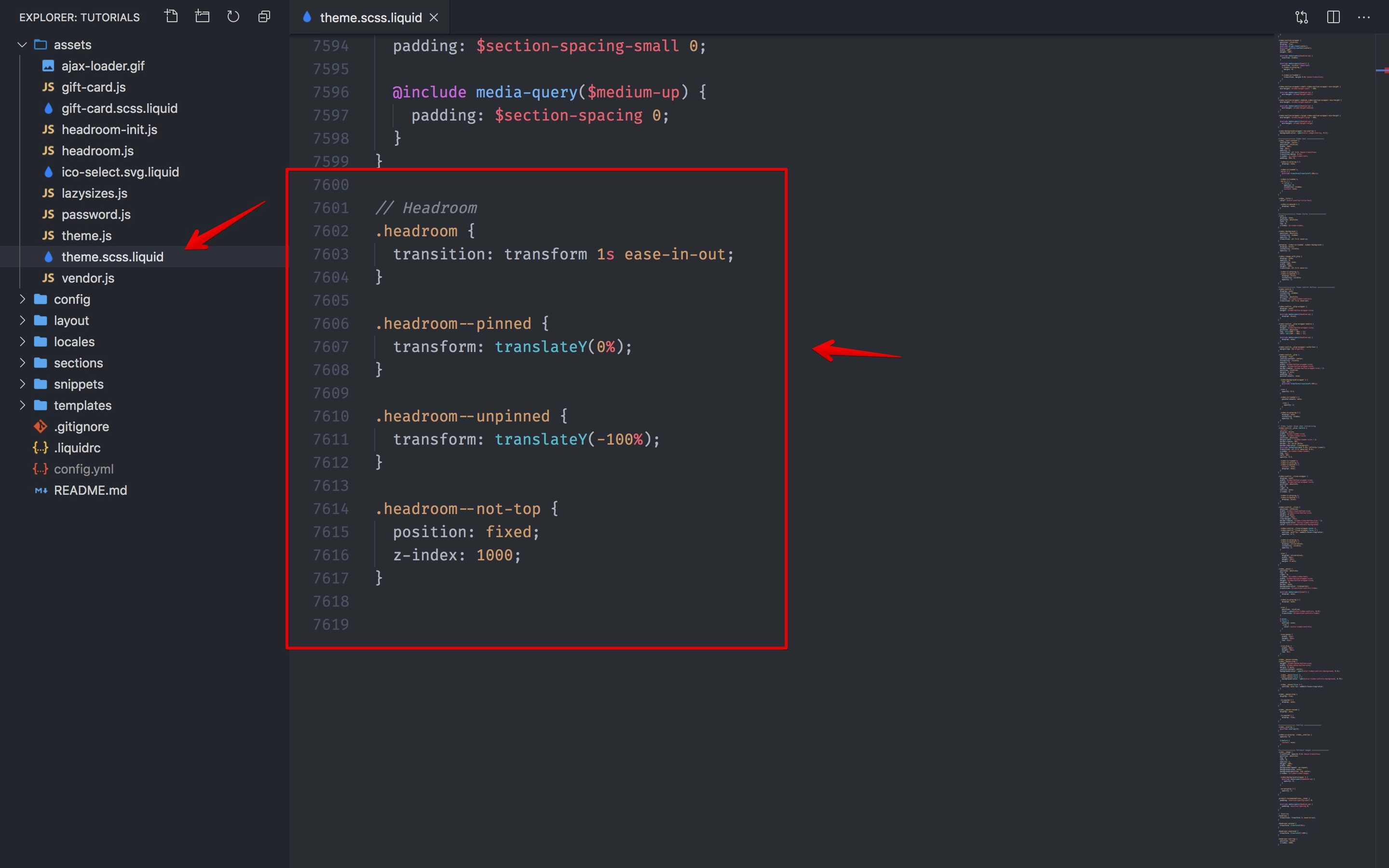Click the '.headroom--not-top' selector

pyautogui.click(x=457, y=509)
